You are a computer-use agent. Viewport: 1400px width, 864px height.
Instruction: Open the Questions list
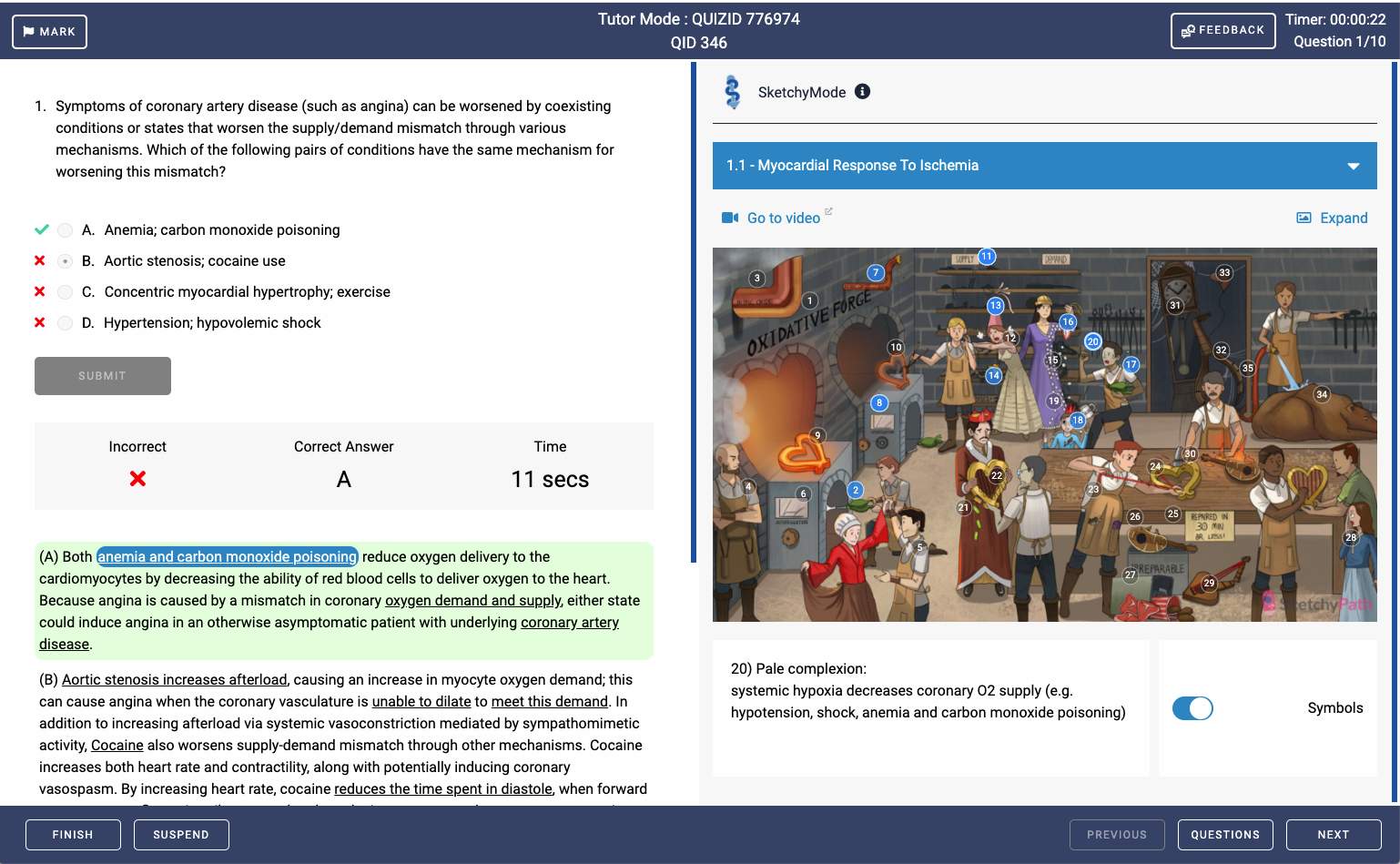[x=1224, y=835]
